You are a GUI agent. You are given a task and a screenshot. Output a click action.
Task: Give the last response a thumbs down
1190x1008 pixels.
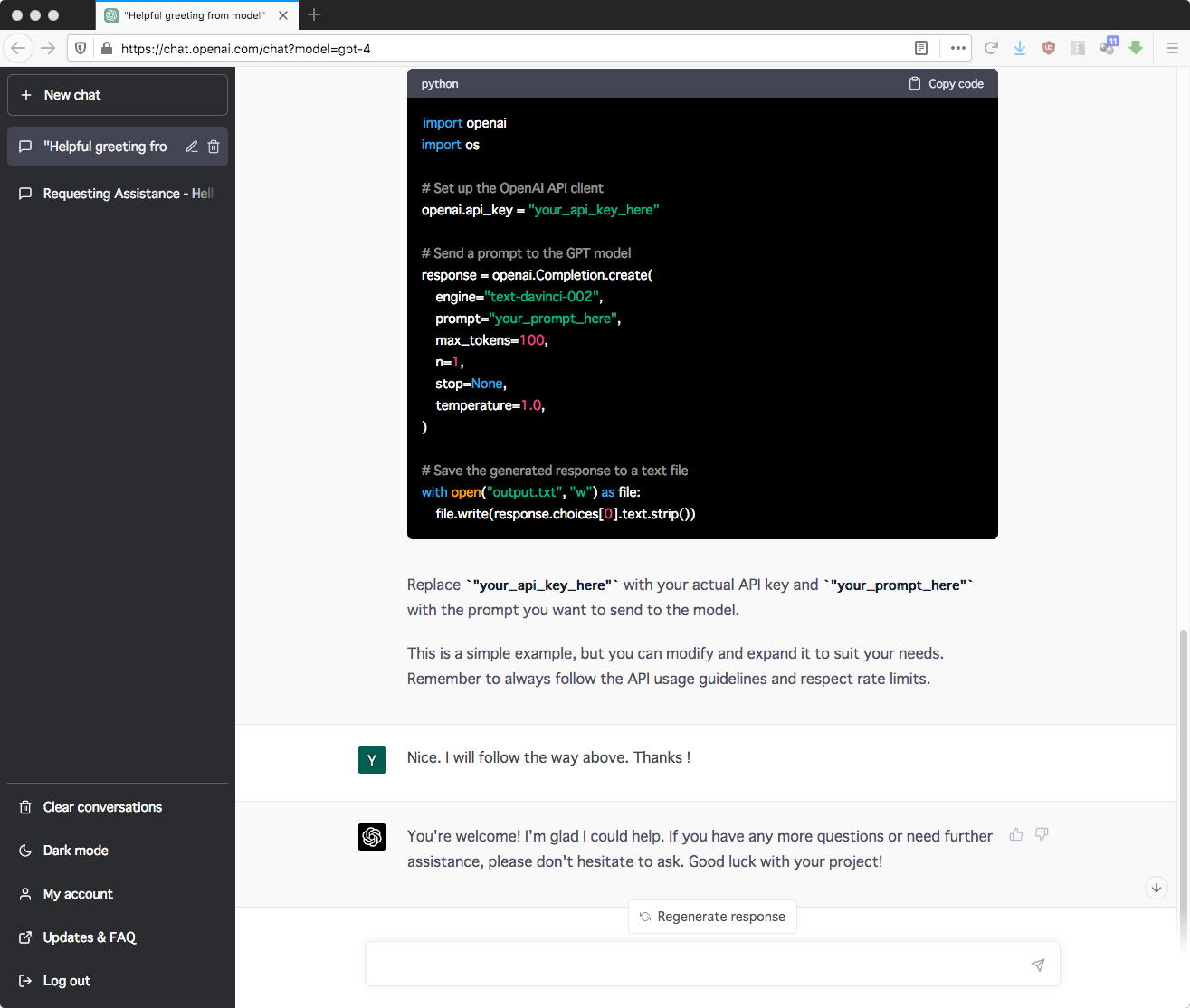[x=1042, y=834]
